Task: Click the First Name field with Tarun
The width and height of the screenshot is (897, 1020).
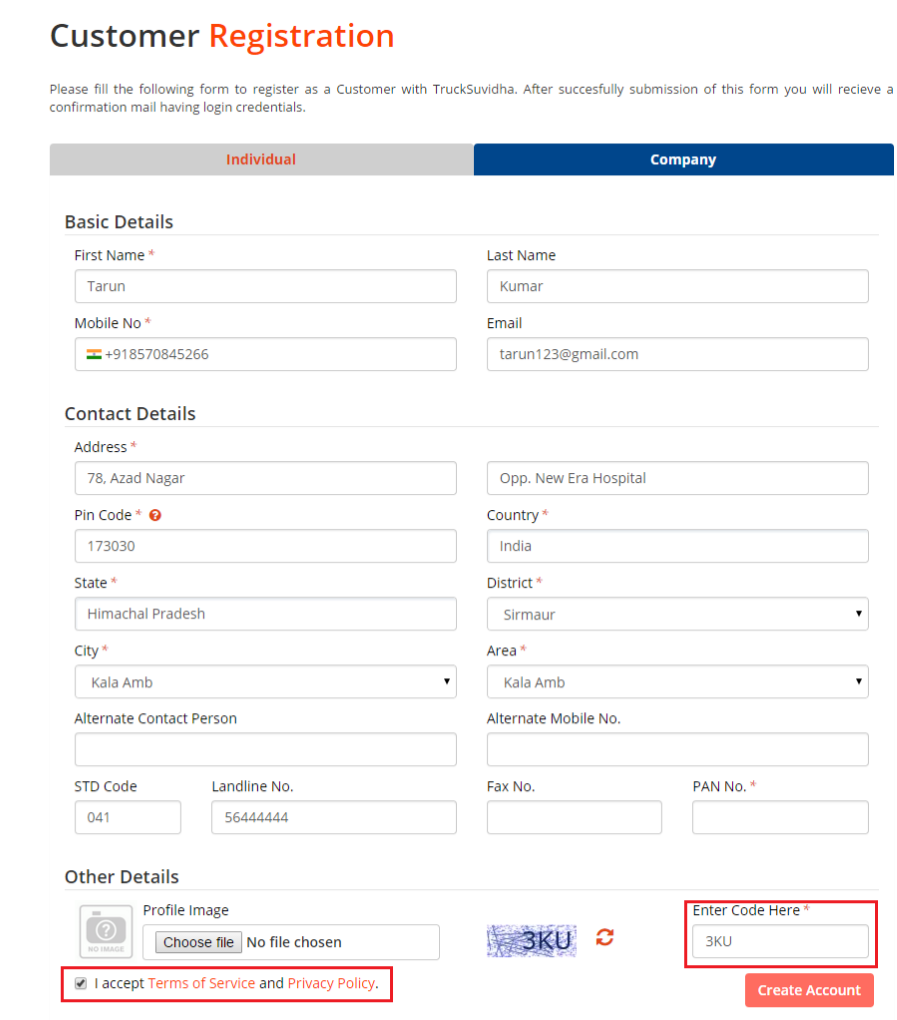Action: pyautogui.click(x=265, y=286)
